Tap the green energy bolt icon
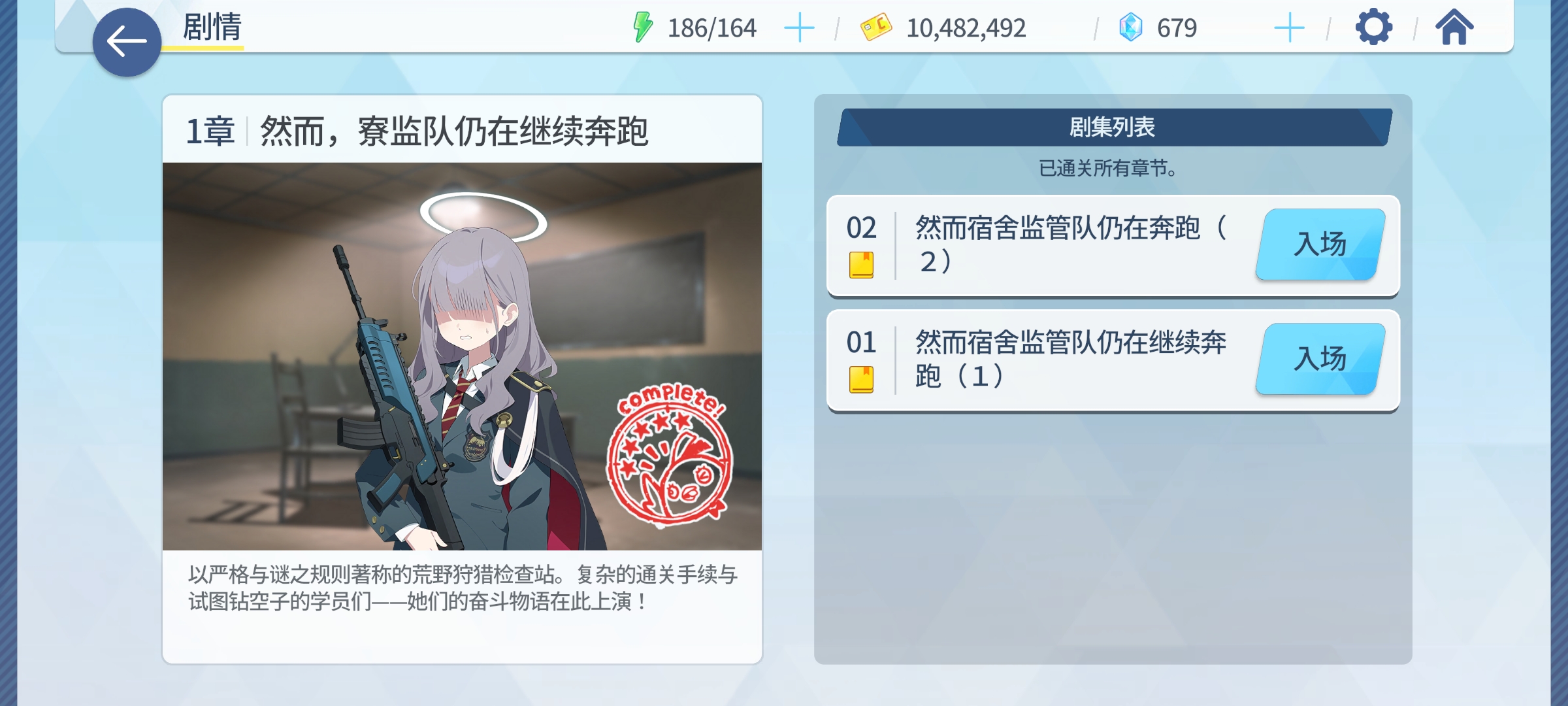This screenshot has width=1568, height=706. click(x=643, y=27)
